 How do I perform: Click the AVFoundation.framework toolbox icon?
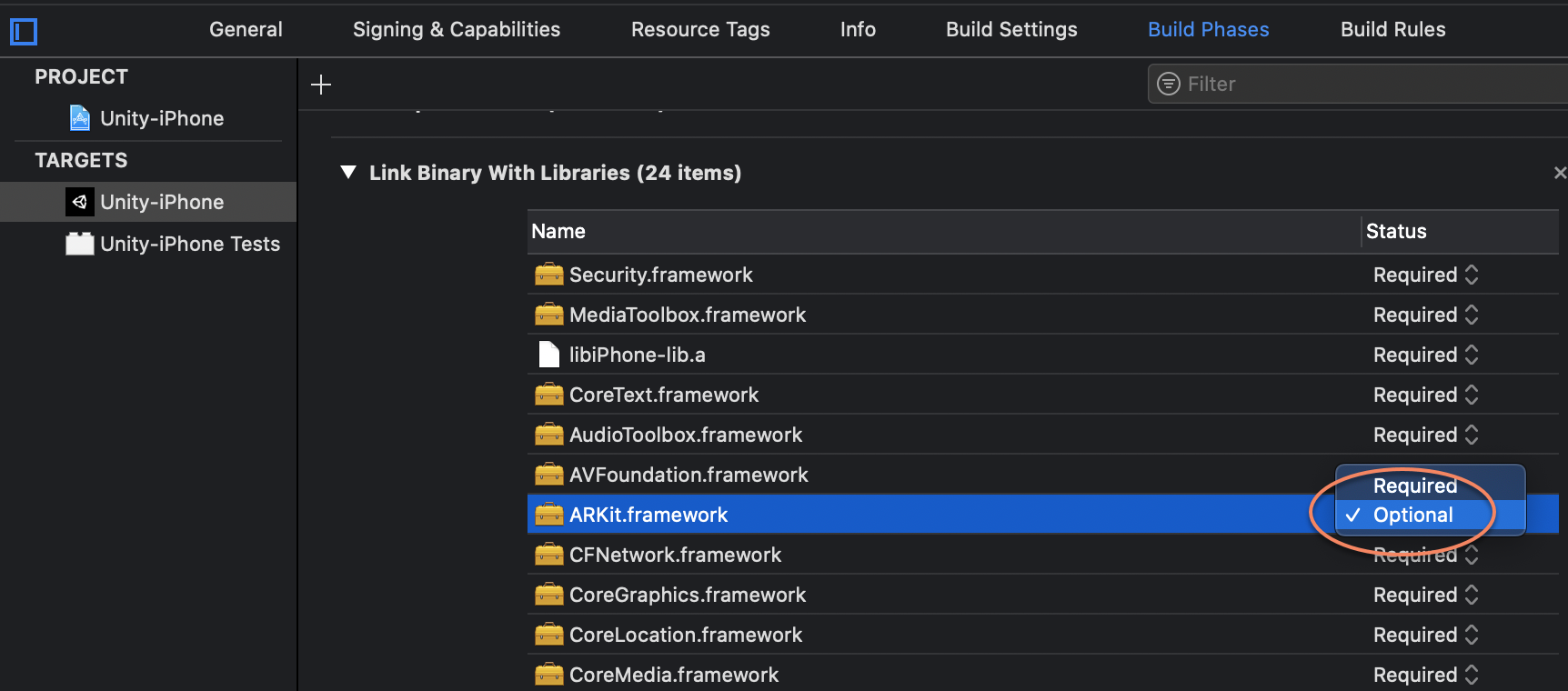pyautogui.click(x=548, y=475)
